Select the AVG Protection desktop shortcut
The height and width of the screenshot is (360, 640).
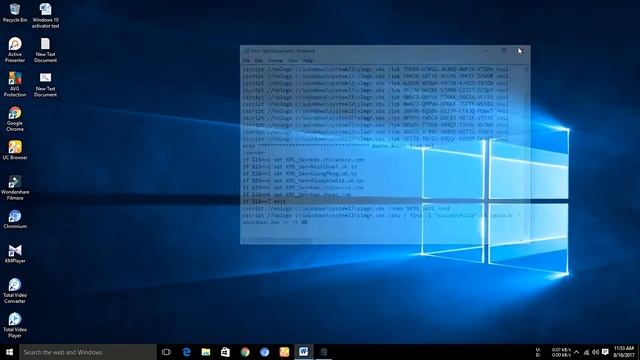15,84
